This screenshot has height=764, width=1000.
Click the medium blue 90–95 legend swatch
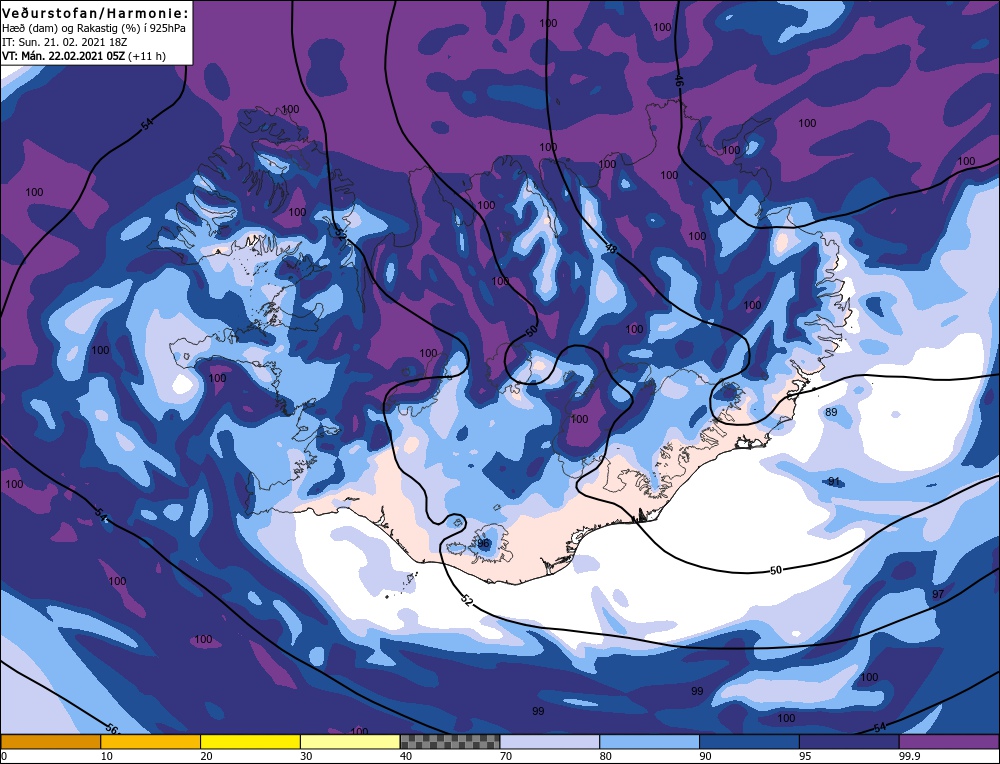[749, 741]
